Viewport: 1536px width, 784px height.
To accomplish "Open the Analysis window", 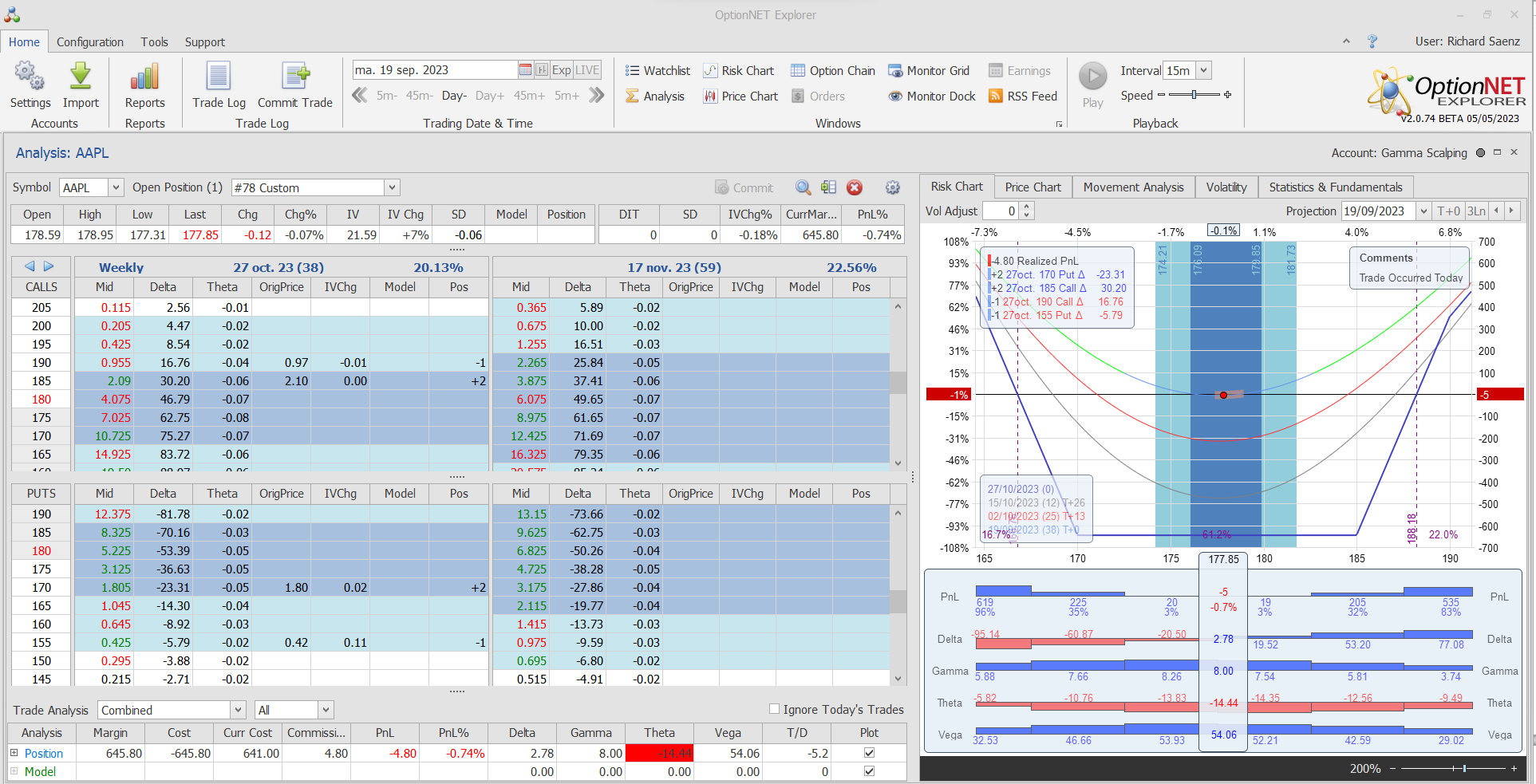I will click(x=655, y=97).
